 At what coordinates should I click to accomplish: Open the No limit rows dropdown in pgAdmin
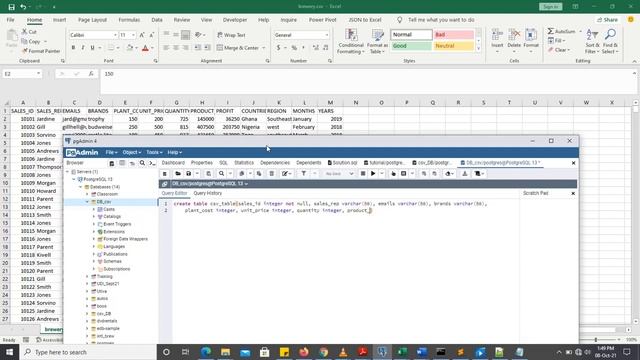click(x=339, y=173)
